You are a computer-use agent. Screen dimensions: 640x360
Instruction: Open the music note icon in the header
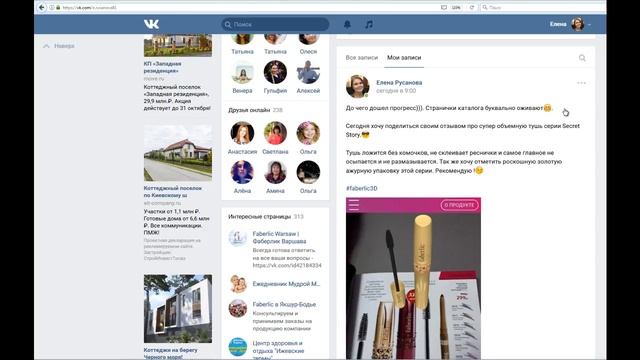point(369,24)
